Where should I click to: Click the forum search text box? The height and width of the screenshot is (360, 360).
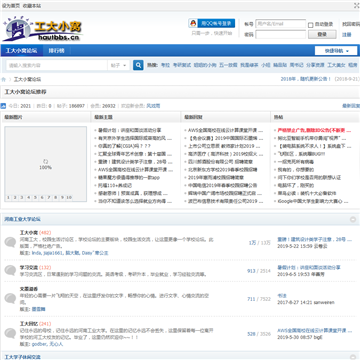click(x=57, y=65)
